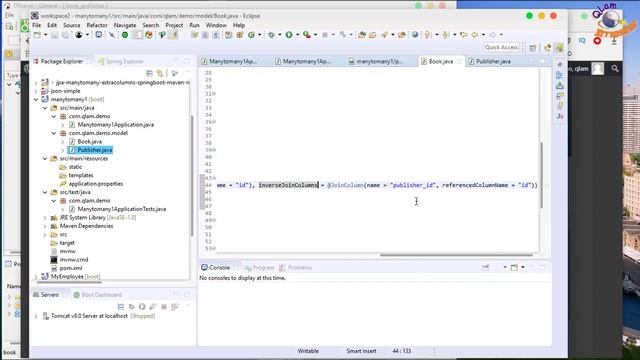Click the green Run button in toolbar
Screen dimensions: 640x360
point(289,35)
